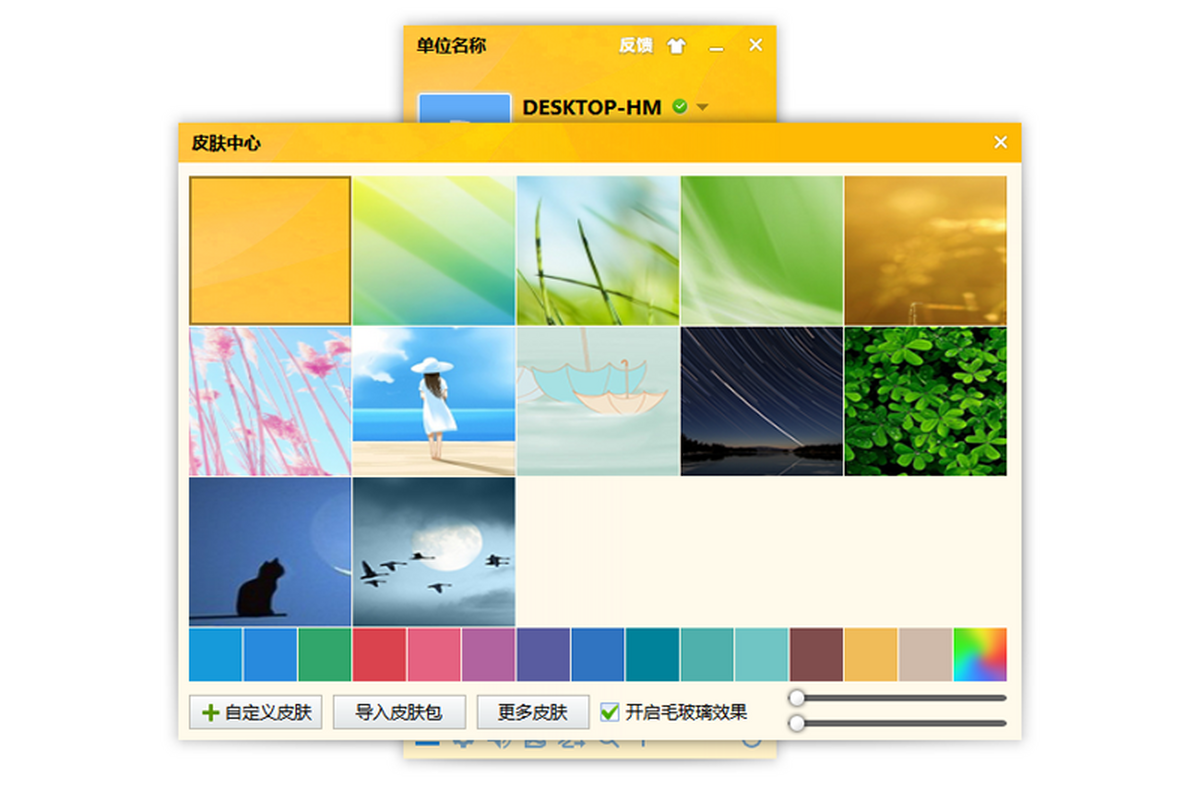Expand the status dropdown arrow beside DESKTOP-HM
This screenshot has width=1200, height=800.
(702, 107)
